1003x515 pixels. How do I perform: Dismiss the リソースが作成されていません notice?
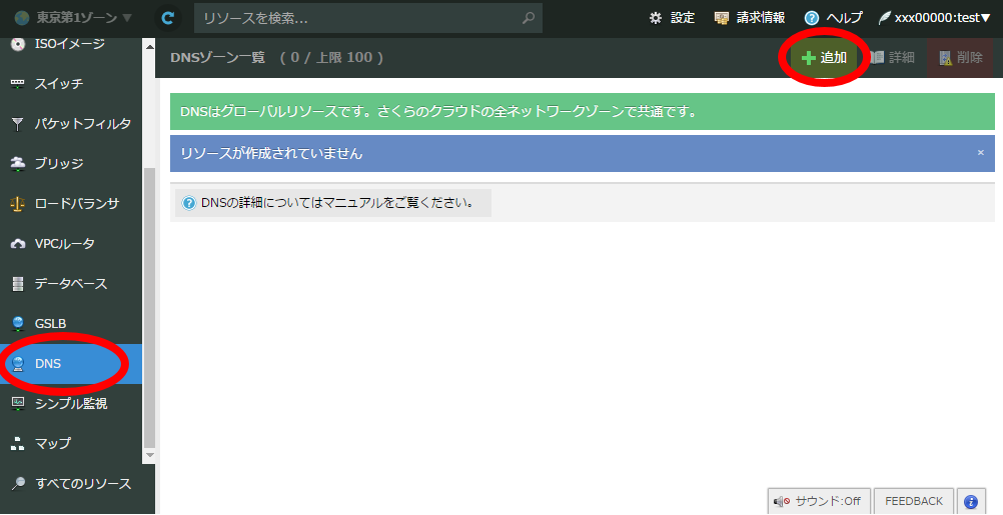click(980, 153)
